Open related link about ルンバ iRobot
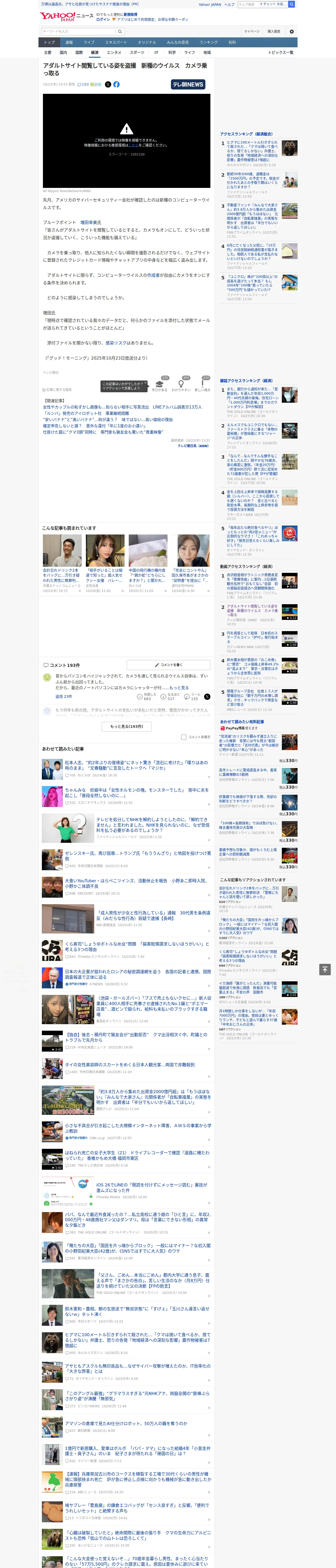Viewport: 336px width, 1568px height. [x=86, y=413]
